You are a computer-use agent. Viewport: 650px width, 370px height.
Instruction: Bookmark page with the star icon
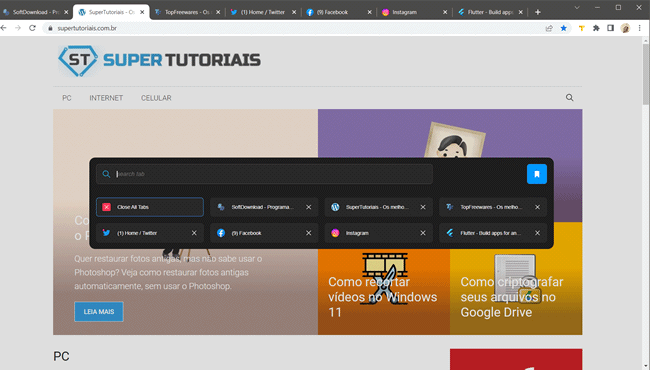(x=563, y=28)
